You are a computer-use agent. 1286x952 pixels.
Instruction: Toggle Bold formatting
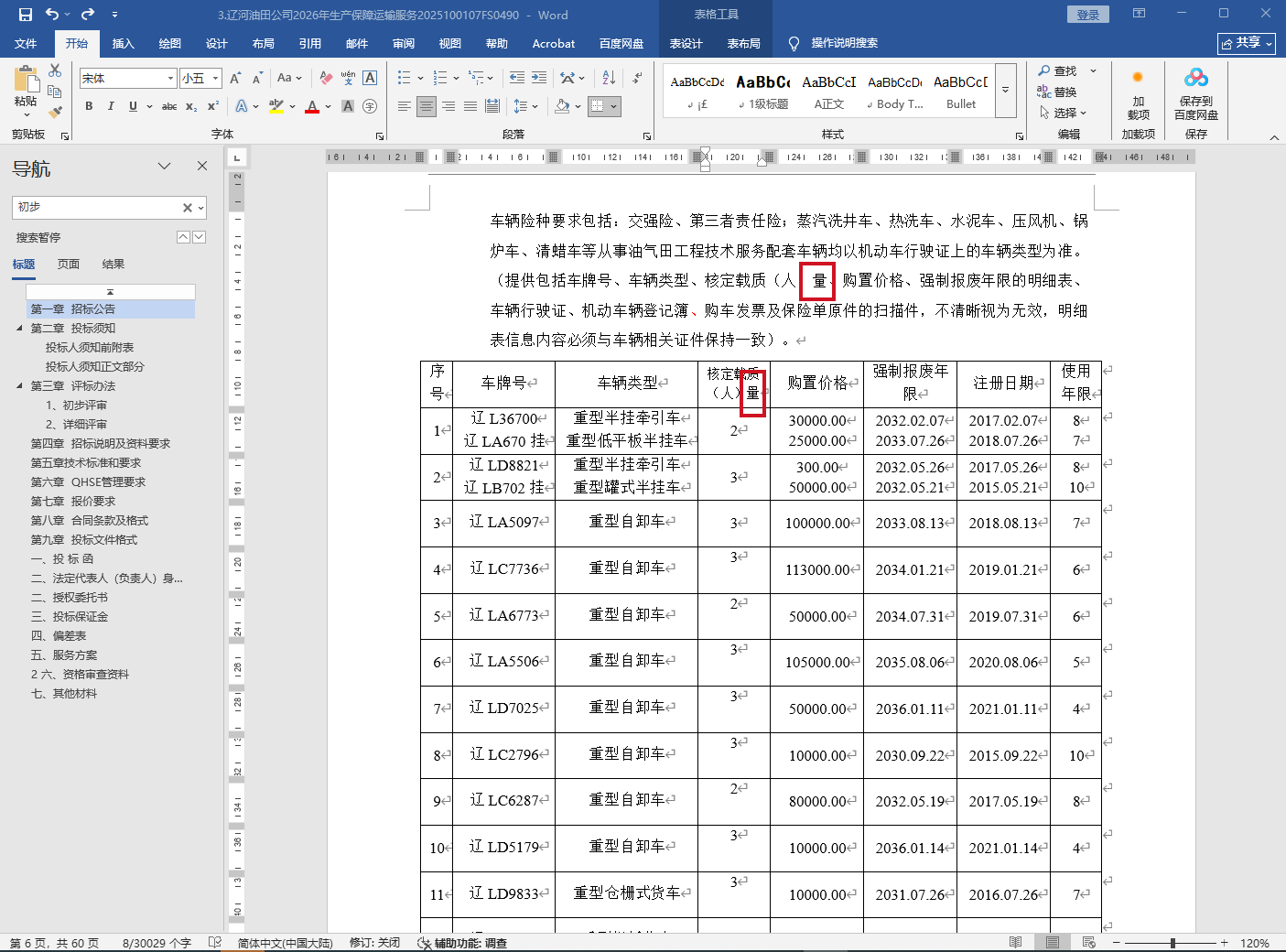click(x=89, y=106)
